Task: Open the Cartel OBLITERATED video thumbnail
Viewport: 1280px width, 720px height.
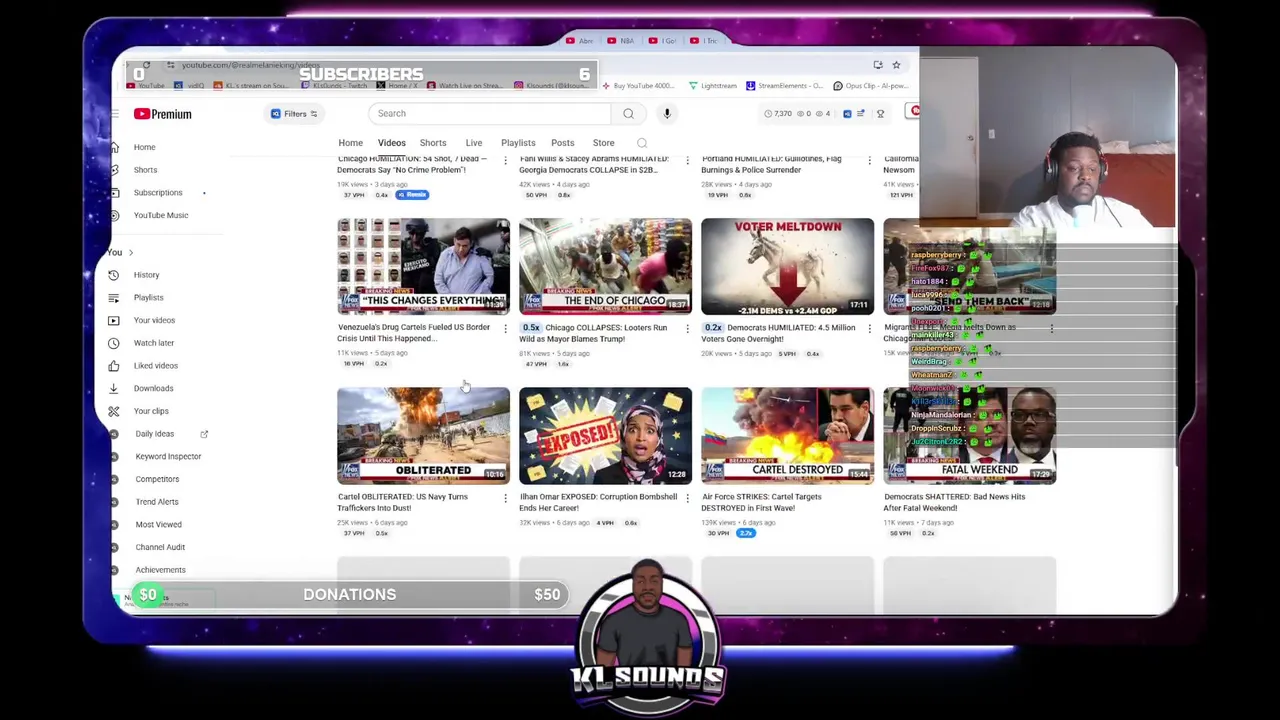Action: tap(423, 435)
